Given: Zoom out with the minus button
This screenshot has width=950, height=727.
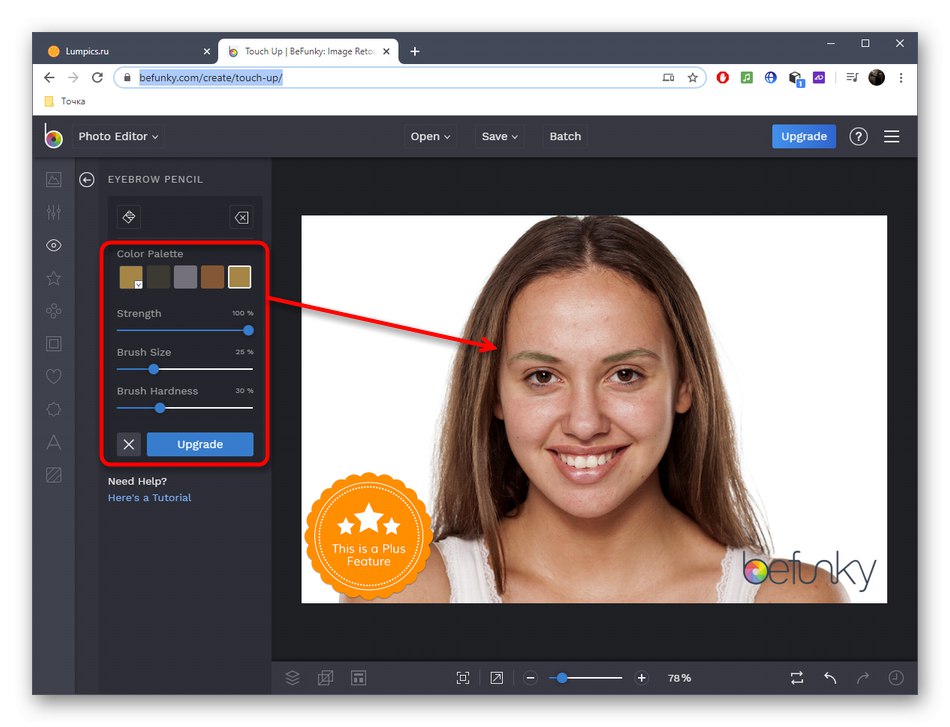Looking at the screenshot, I should (x=530, y=678).
